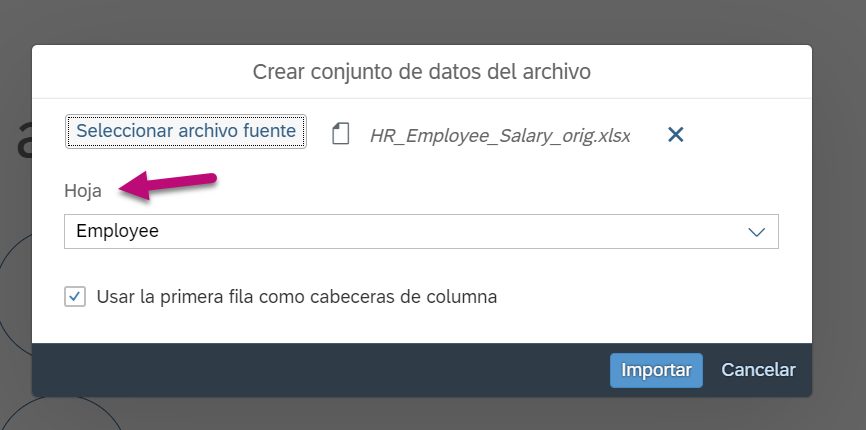
Task: Click the Hoja field label
Action: (x=83, y=191)
